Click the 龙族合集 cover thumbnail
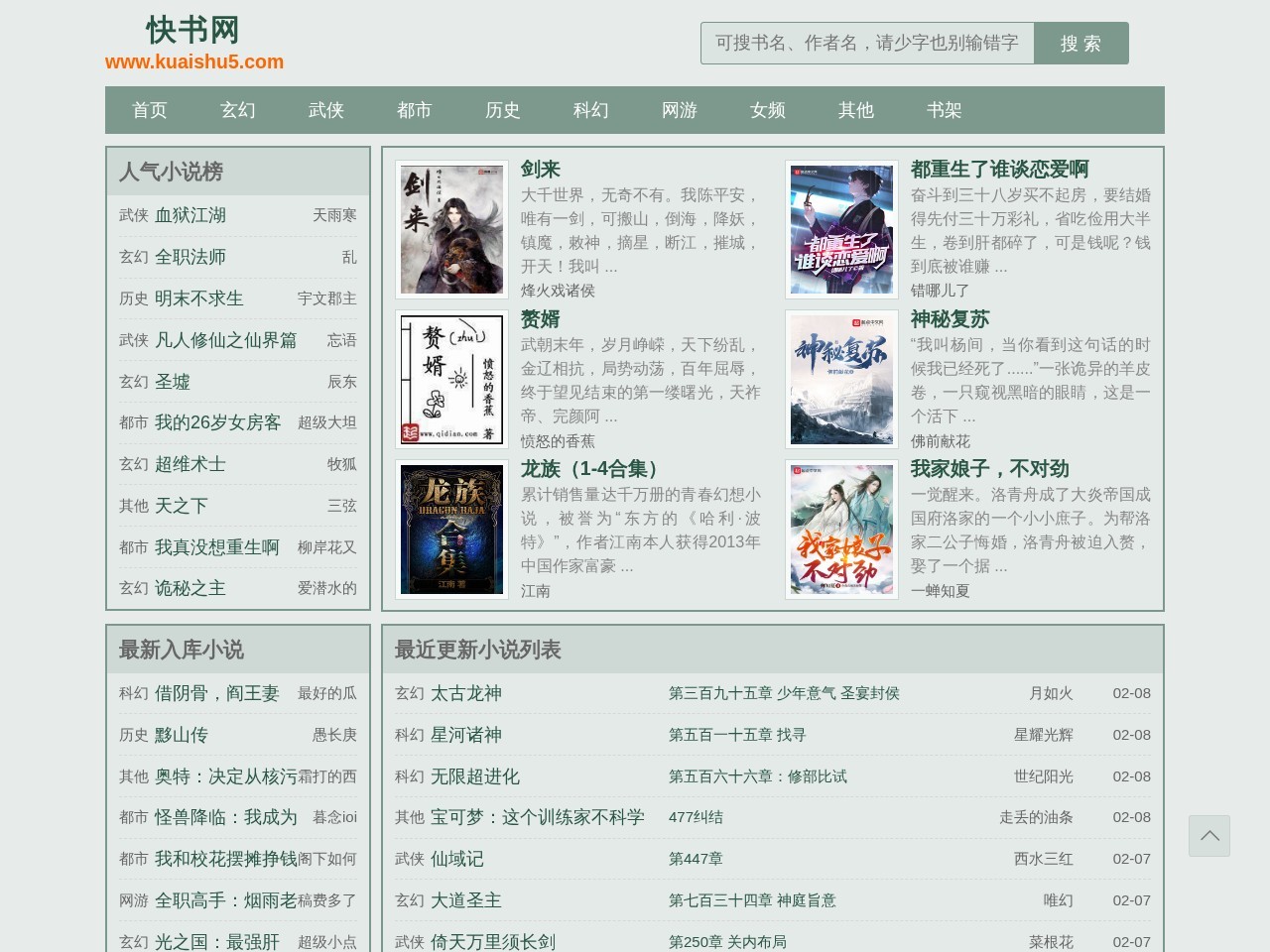 coord(450,530)
